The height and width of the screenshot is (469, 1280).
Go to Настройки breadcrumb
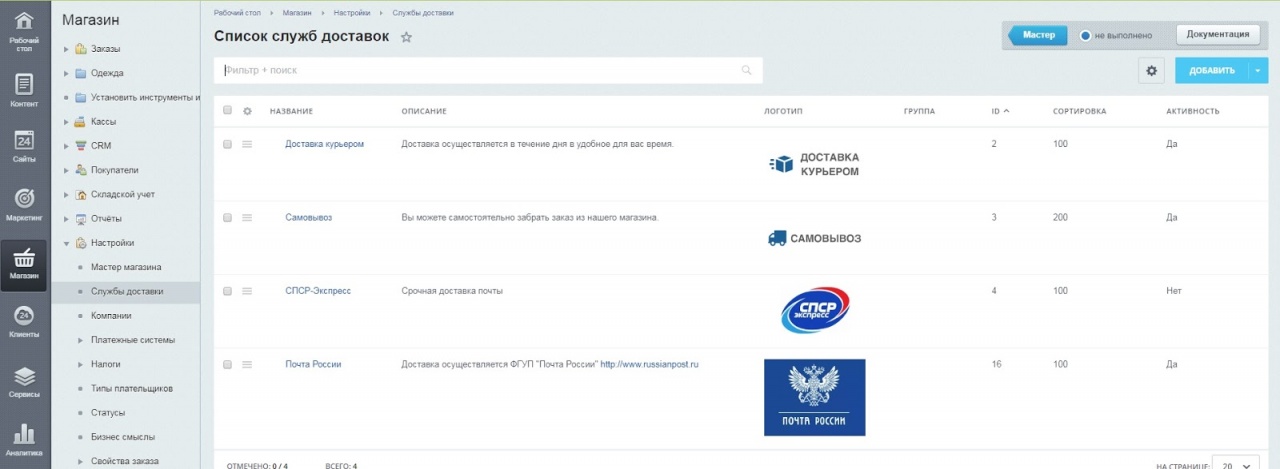pos(353,13)
